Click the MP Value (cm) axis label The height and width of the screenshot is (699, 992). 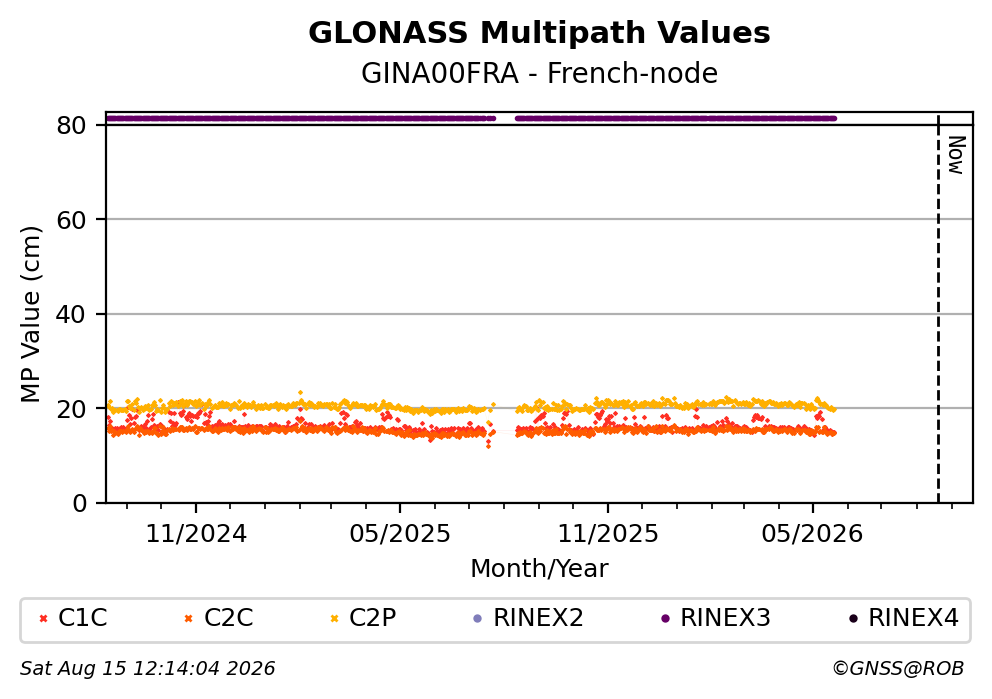30,314
